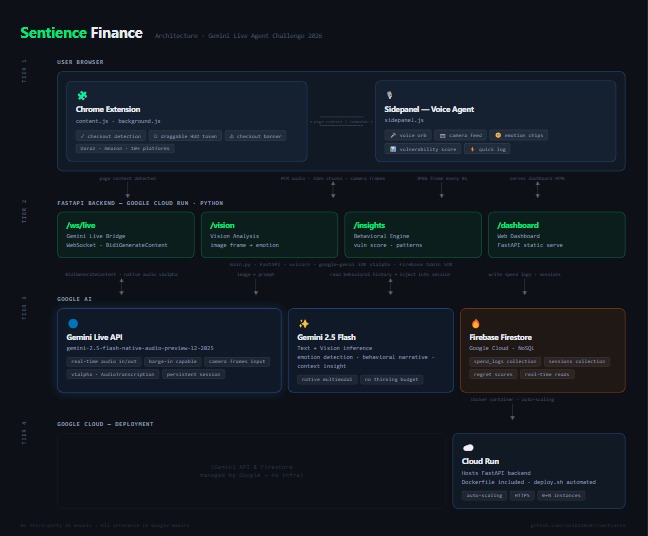Click the microphone icon in voice orb tag

[393, 135]
